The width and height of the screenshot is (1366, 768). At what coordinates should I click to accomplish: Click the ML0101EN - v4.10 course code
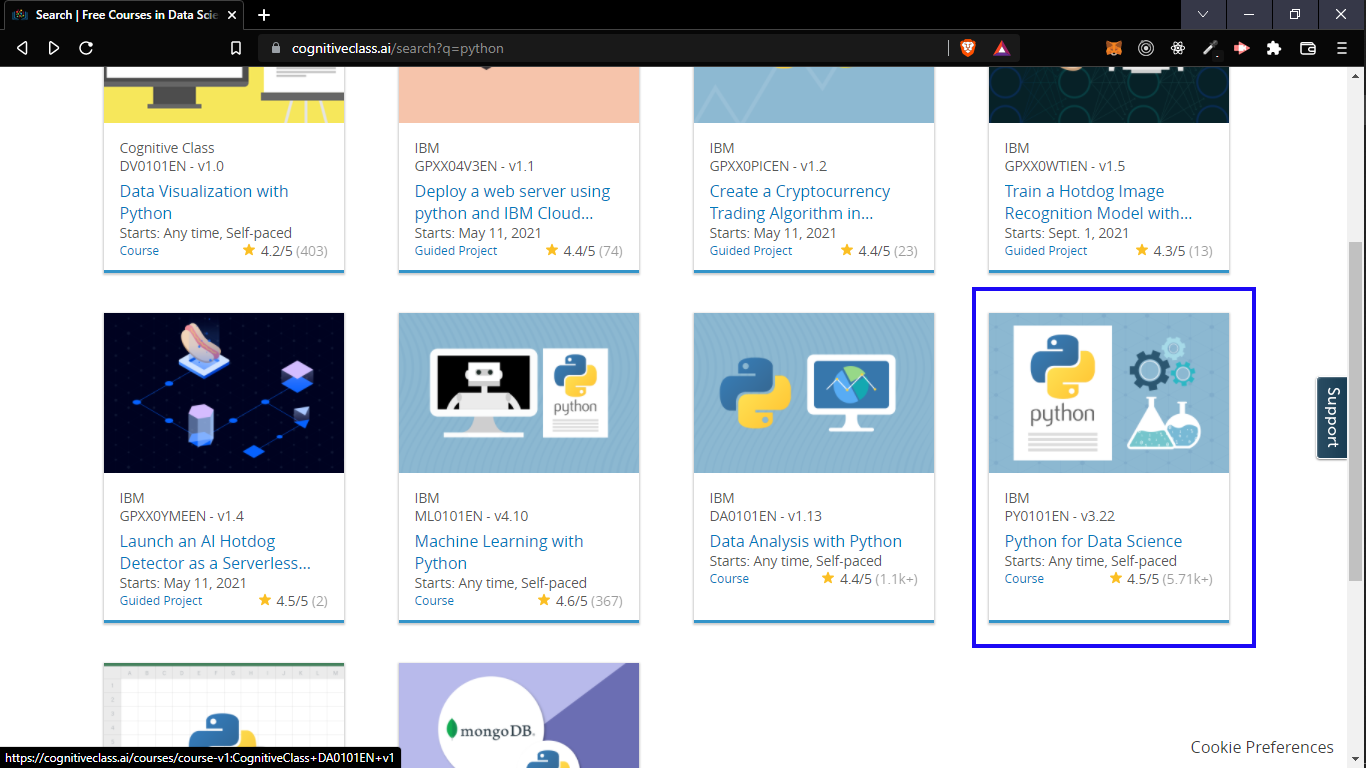pyautogui.click(x=472, y=516)
